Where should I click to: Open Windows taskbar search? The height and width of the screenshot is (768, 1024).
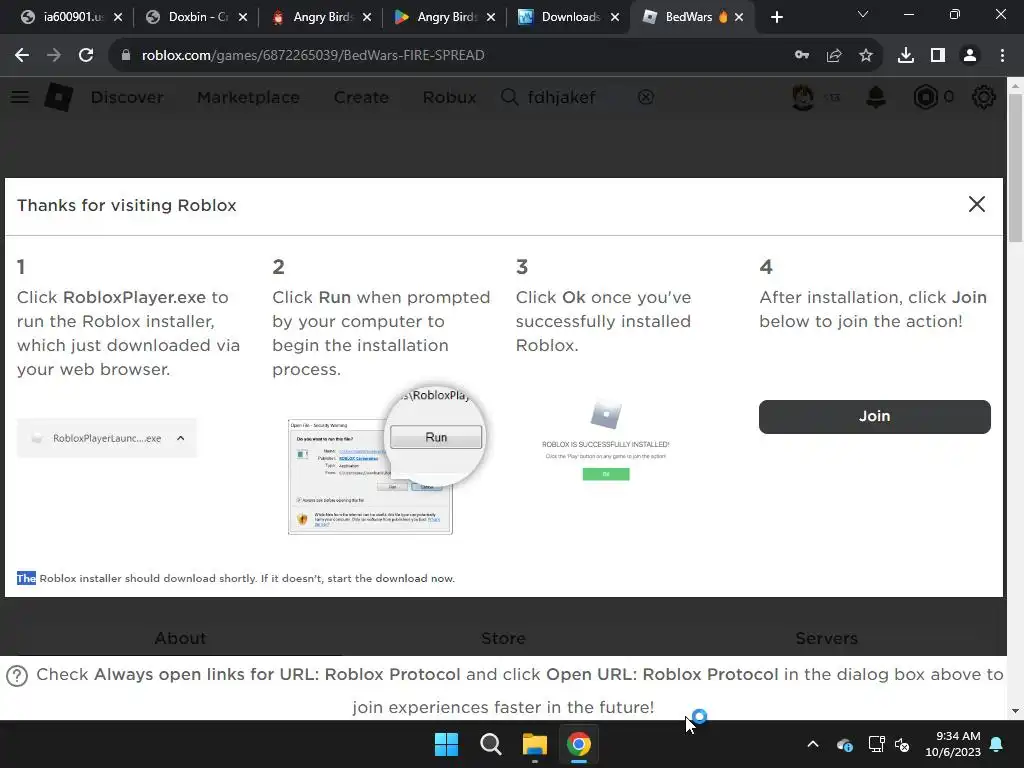pyautogui.click(x=490, y=744)
